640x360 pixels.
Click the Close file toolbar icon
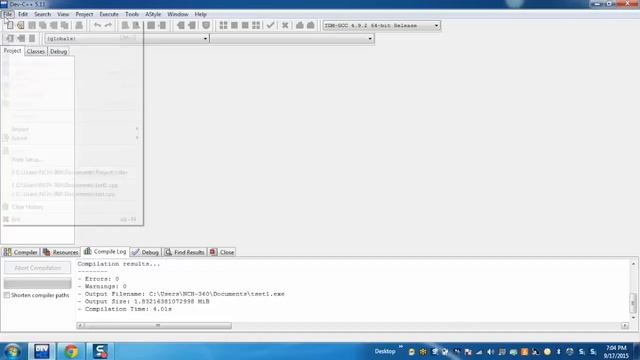point(53,25)
